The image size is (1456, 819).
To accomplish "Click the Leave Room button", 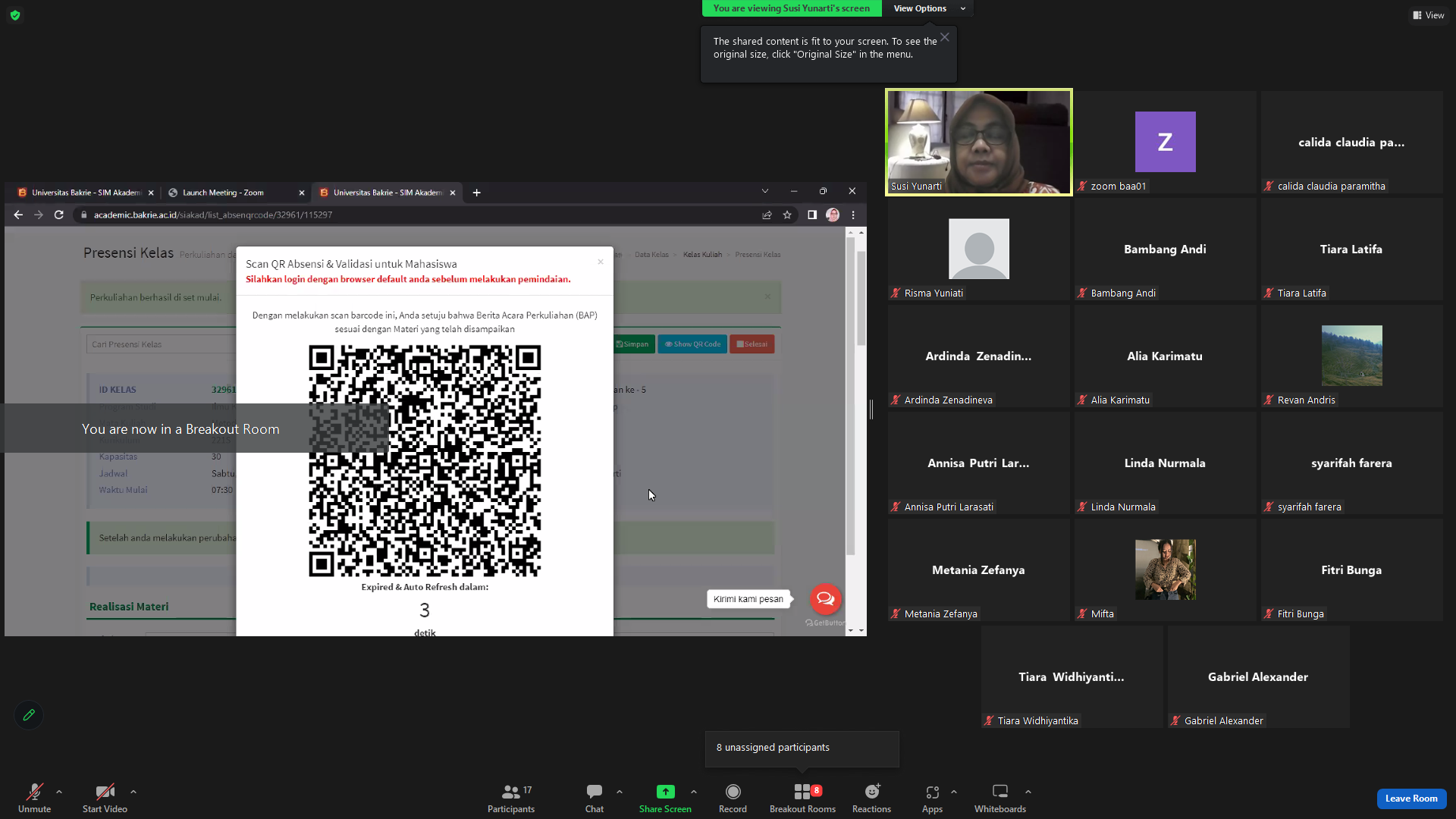I will (1411, 799).
